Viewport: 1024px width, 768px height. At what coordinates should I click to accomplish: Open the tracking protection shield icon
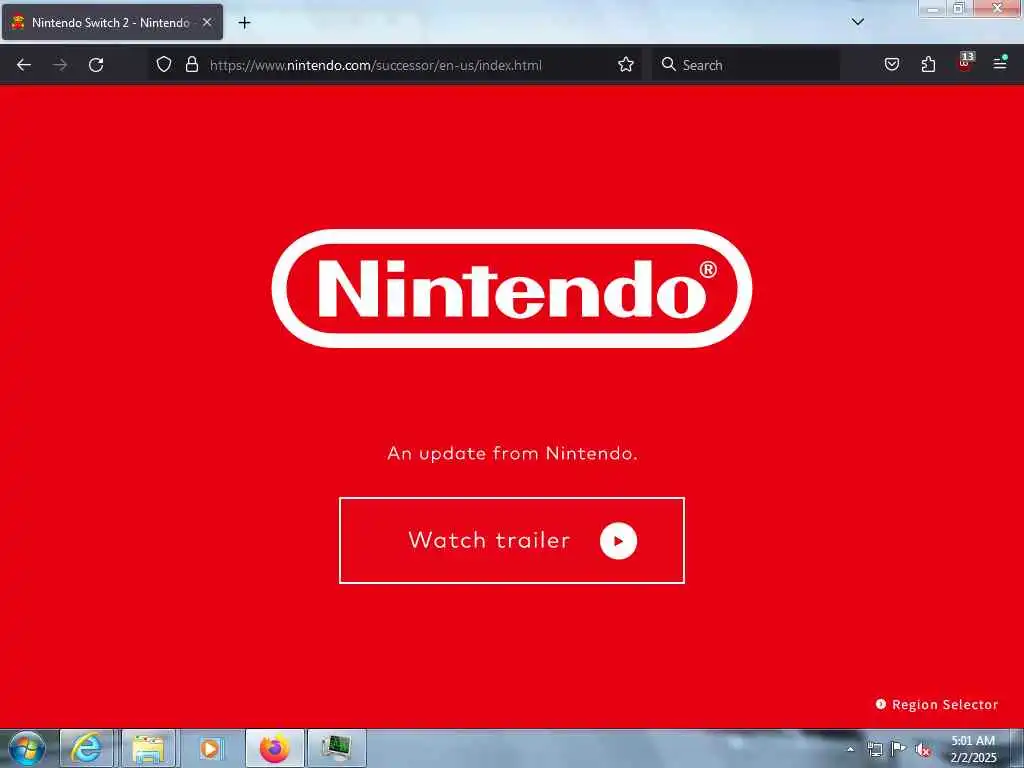point(164,64)
